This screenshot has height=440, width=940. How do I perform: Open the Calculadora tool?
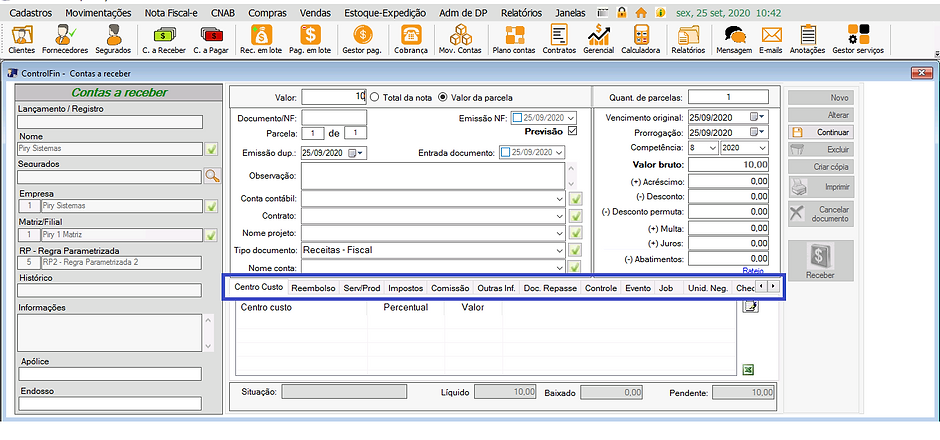point(640,40)
